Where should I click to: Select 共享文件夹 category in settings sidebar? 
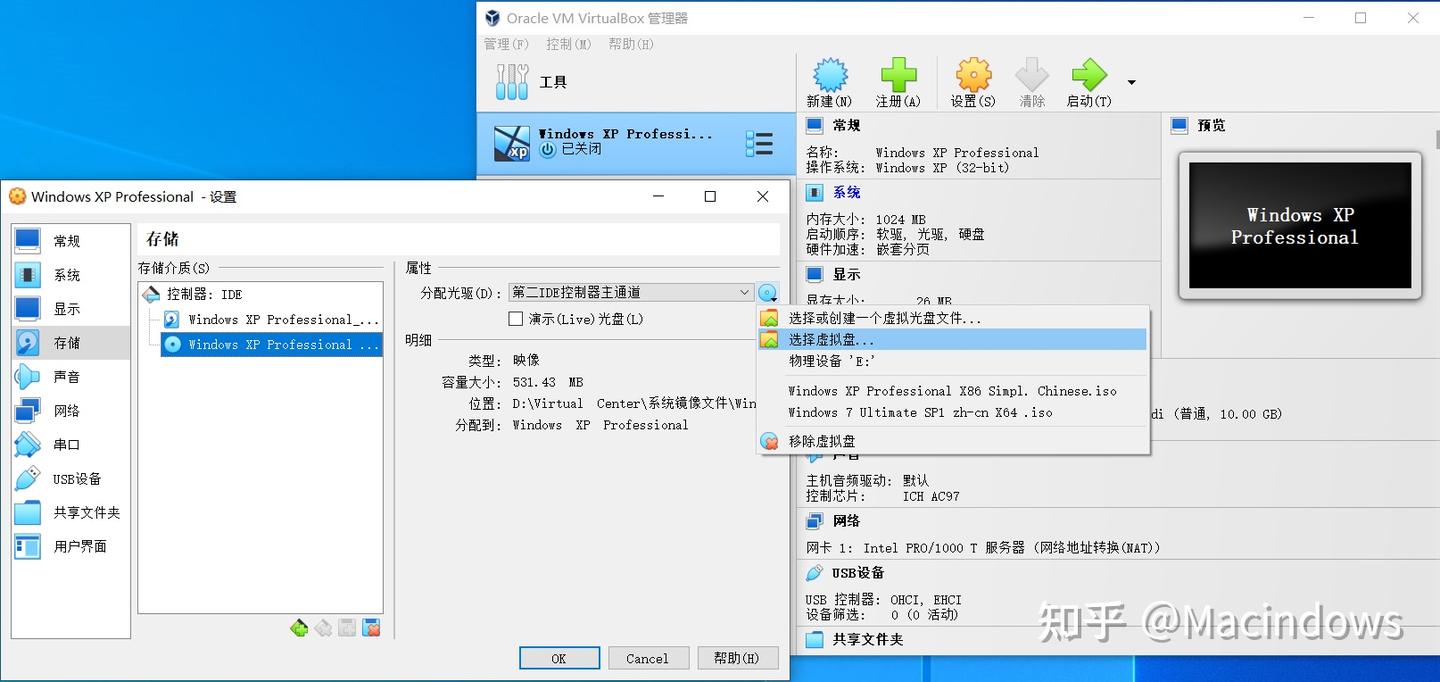[x=71, y=512]
